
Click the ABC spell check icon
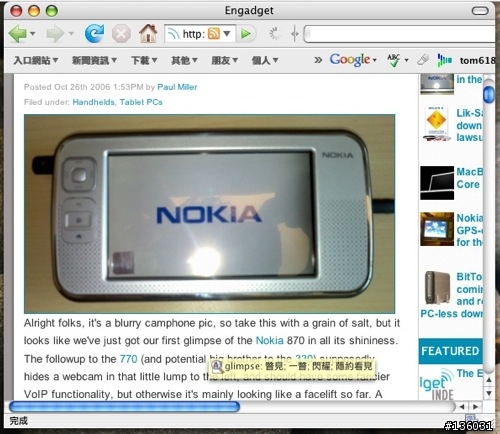394,60
